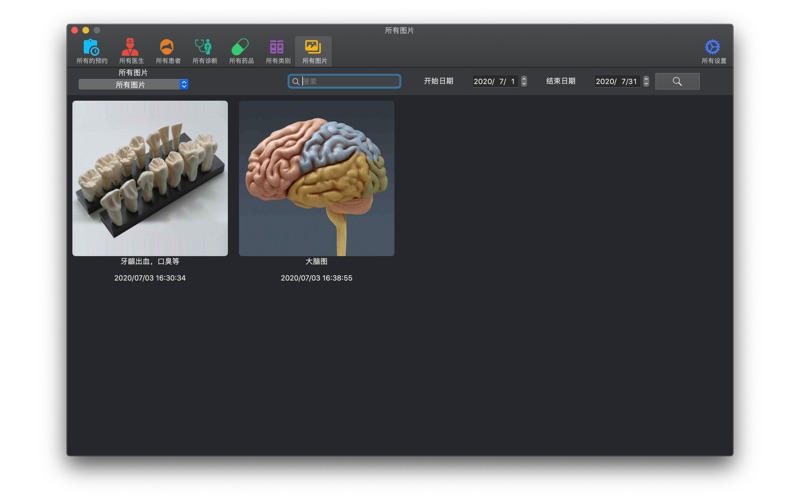Image resolution: width=800 pixels, height=500 pixels.
Task: Open the brain model image thumbnail
Action: click(316, 178)
